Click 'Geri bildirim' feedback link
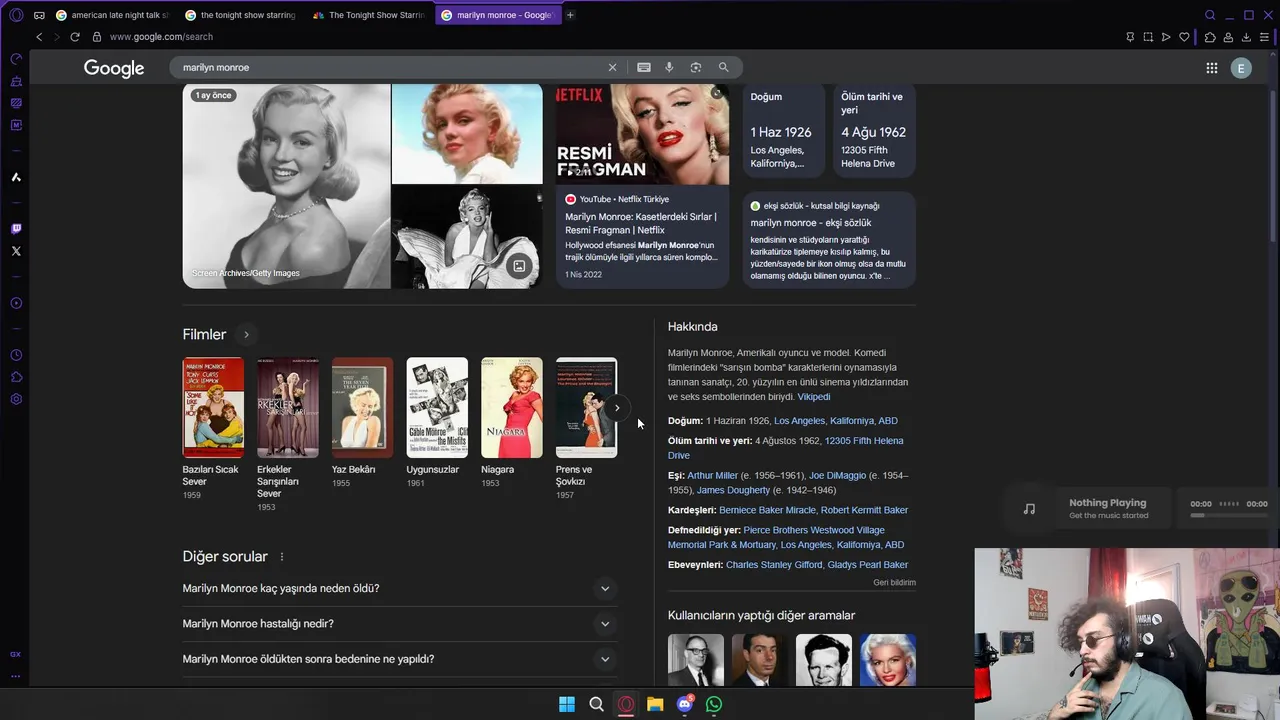Screen dimensions: 1280x720 tap(894, 582)
